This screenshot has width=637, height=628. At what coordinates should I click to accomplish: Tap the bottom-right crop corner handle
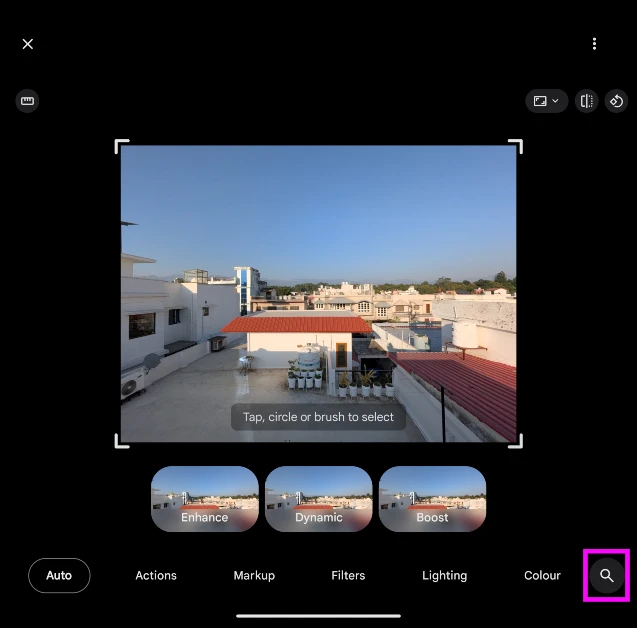pyautogui.click(x=516, y=442)
